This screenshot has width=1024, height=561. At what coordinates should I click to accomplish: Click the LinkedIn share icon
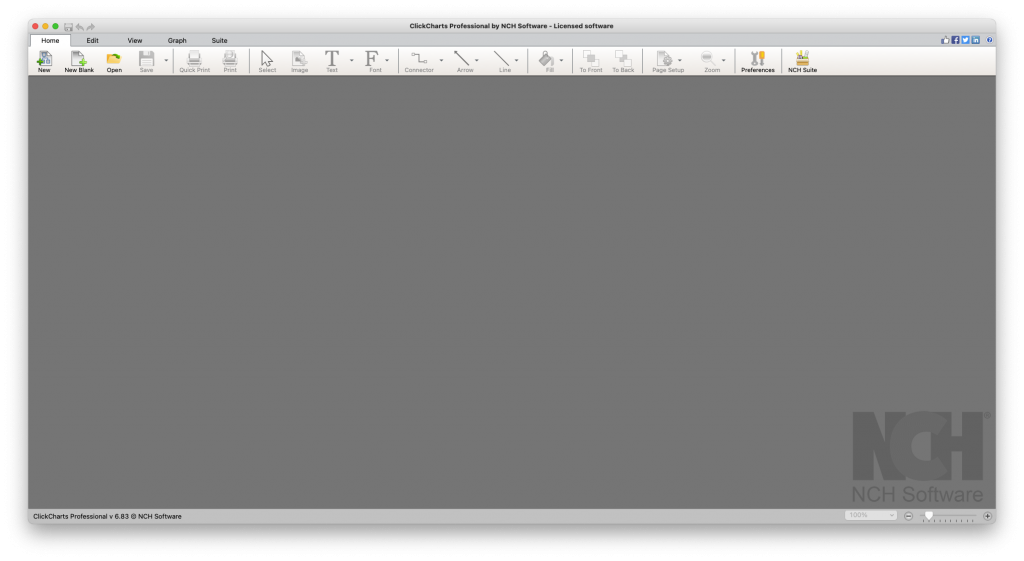(976, 40)
